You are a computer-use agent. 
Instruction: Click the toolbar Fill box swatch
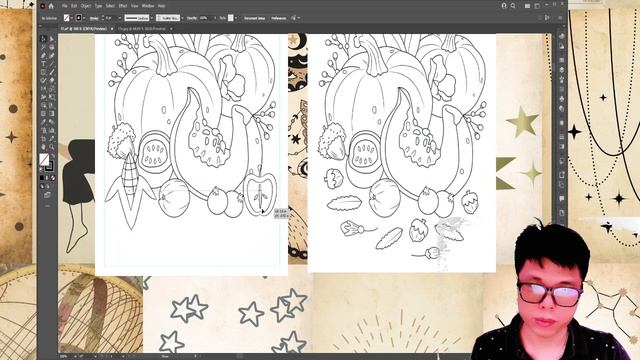[44, 159]
